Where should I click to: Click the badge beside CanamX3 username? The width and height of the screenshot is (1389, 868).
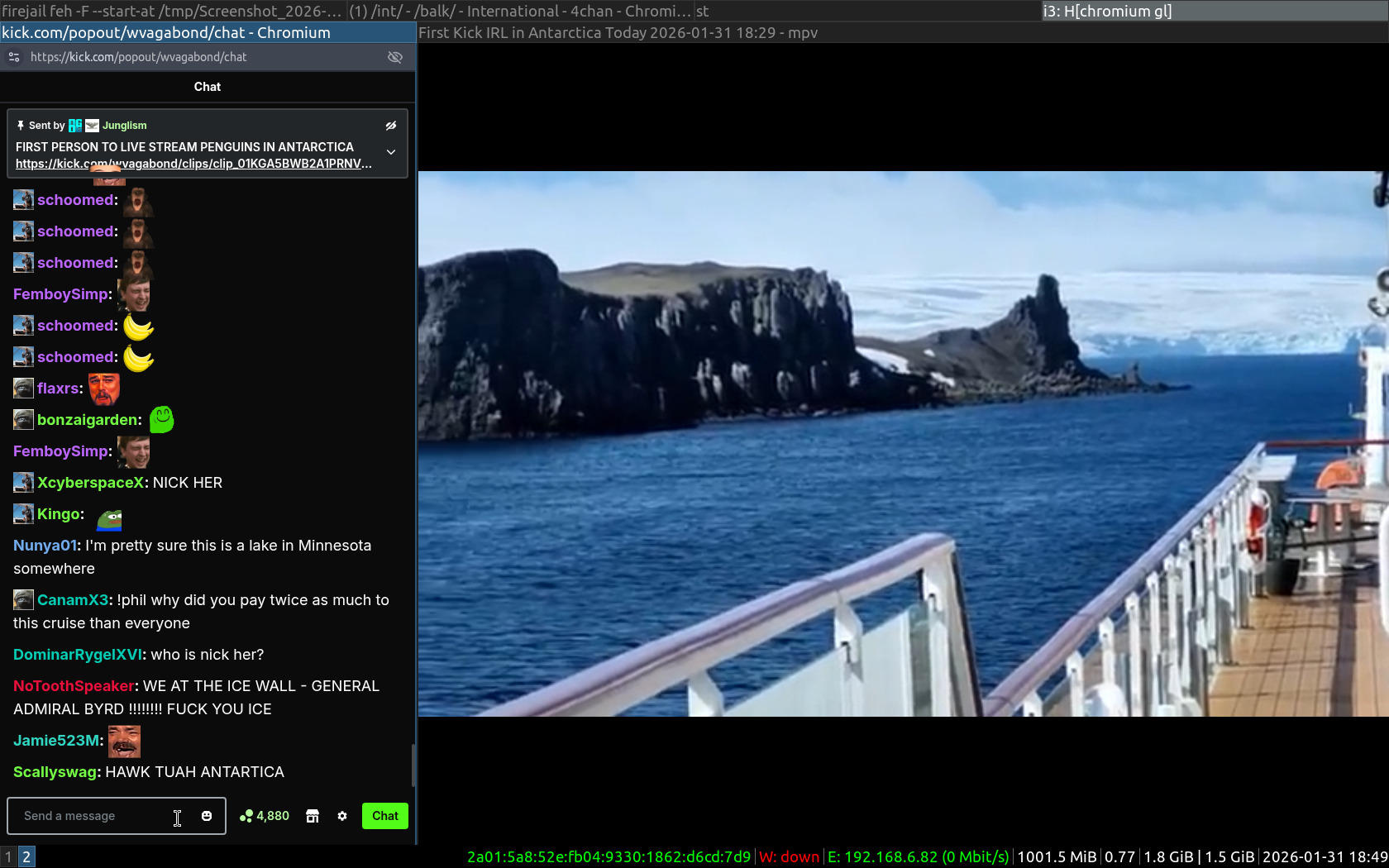coord(23,600)
